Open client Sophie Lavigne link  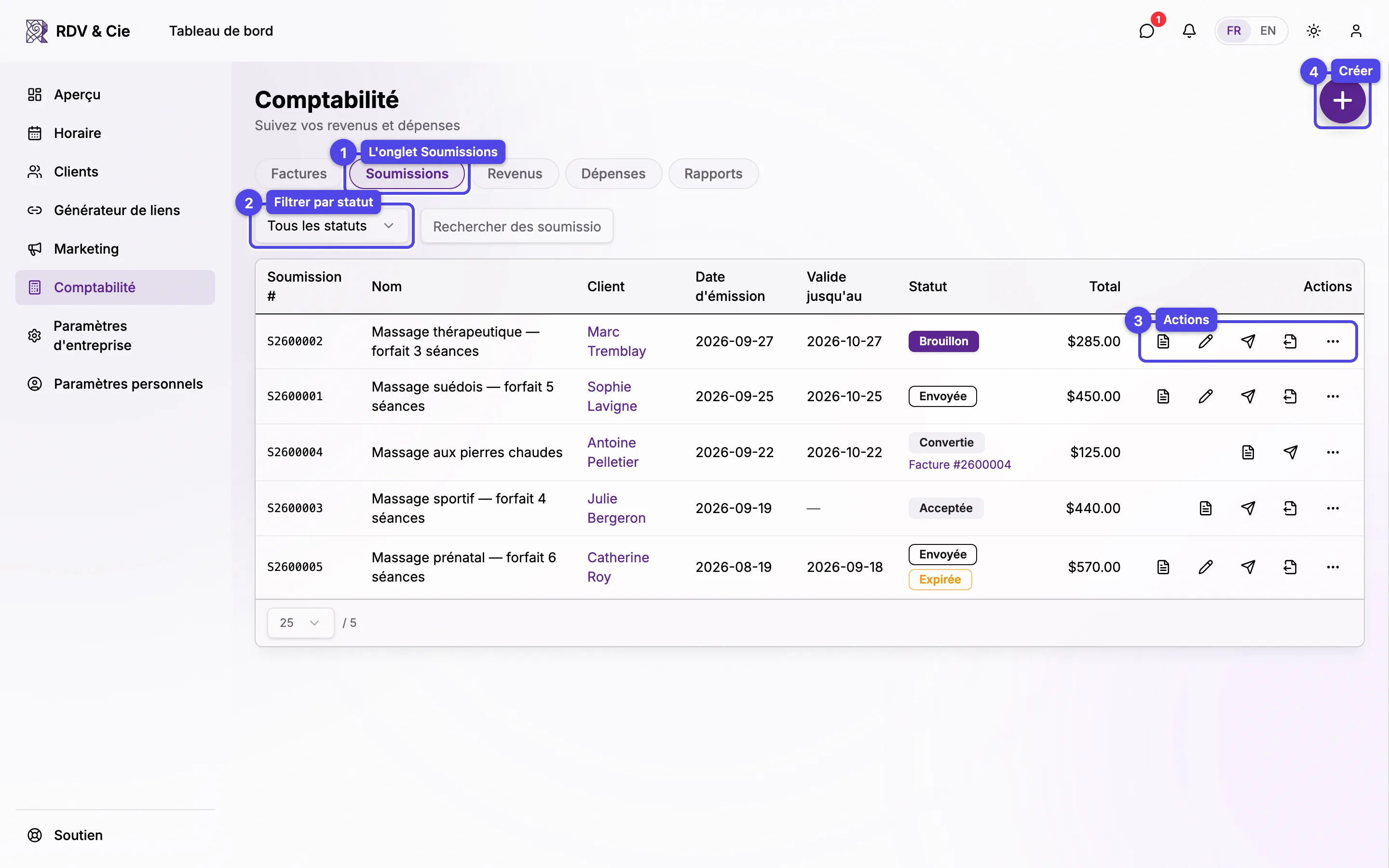pyautogui.click(x=612, y=397)
